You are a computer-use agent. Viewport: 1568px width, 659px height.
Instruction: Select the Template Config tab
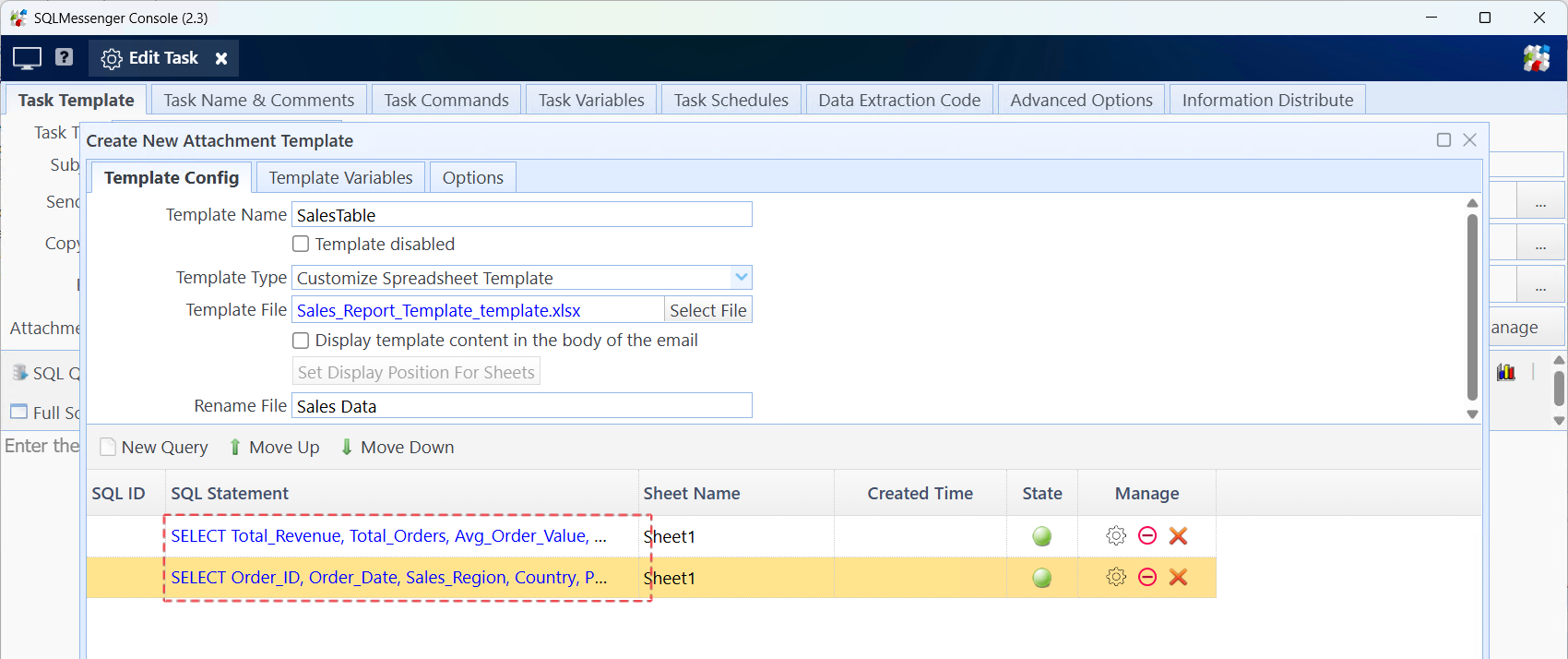tap(172, 177)
